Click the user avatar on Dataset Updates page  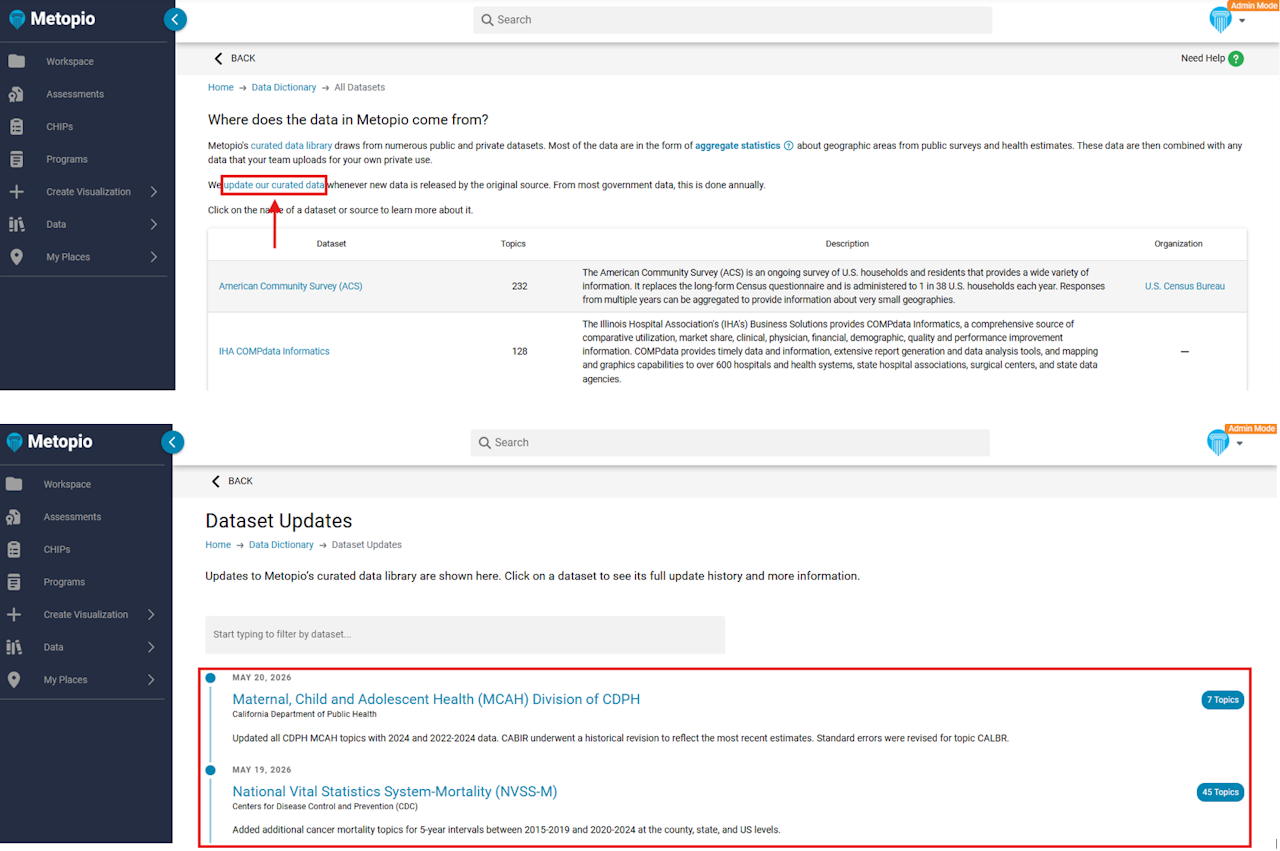click(1218, 443)
